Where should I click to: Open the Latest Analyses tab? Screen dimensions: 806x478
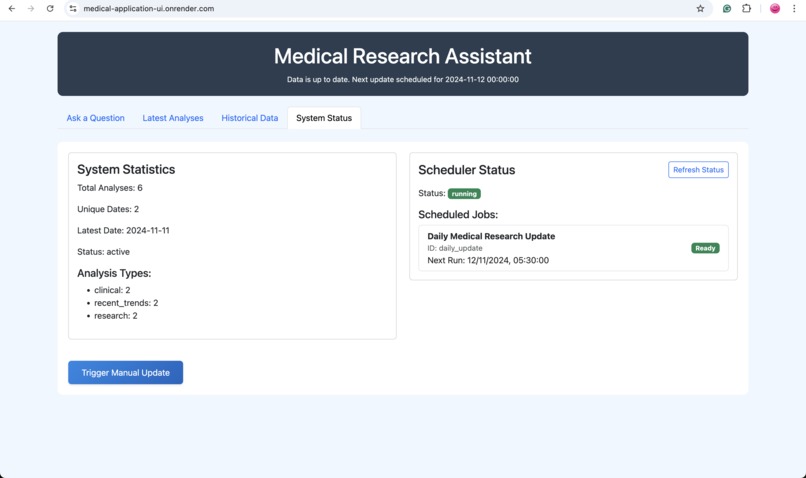point(173,118)
